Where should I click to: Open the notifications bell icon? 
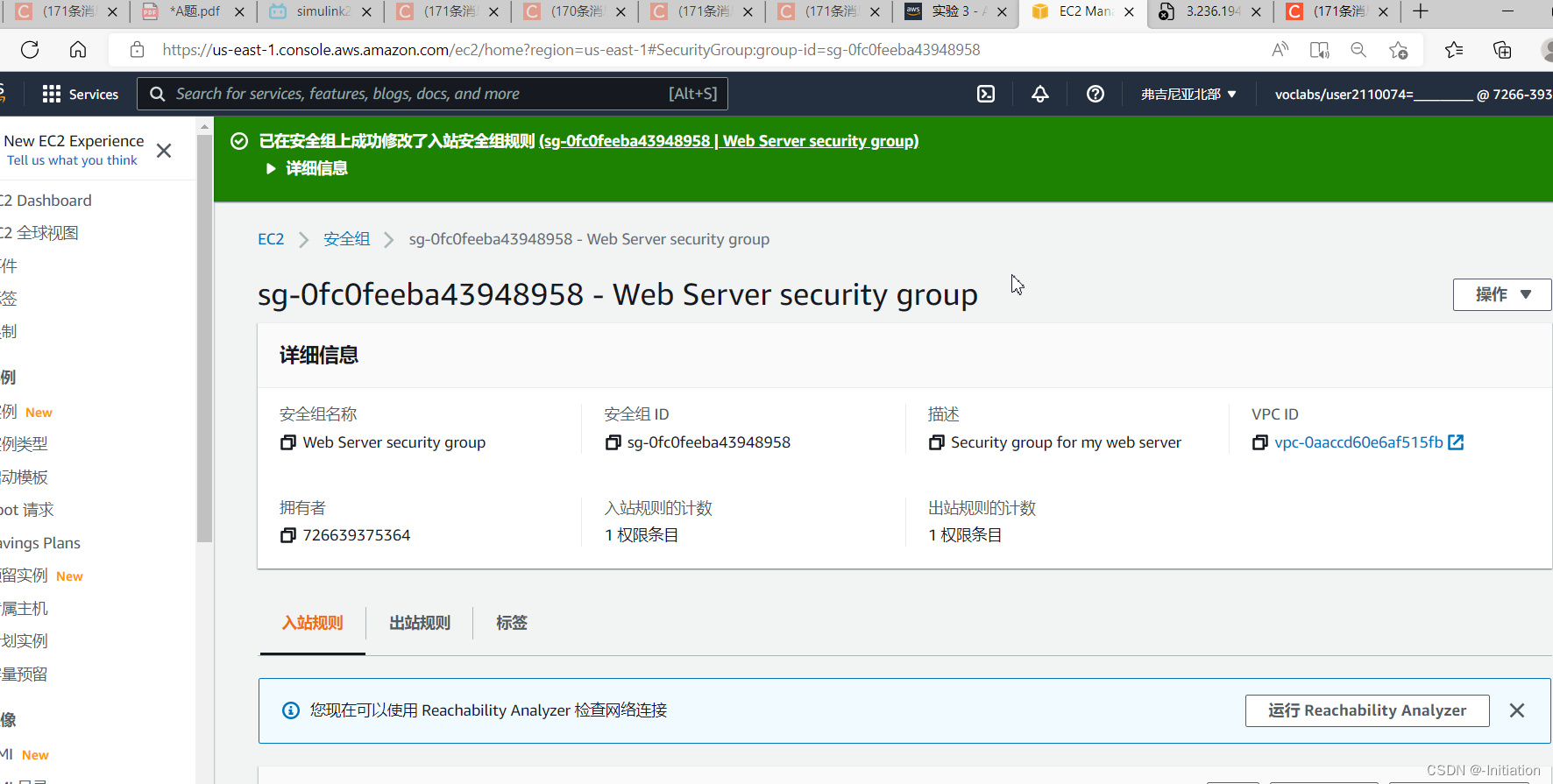(x=1040, y=94)
